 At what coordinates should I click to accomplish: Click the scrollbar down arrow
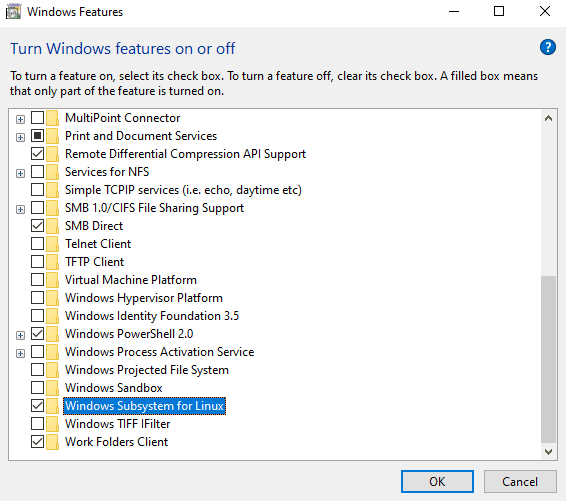tap(548, 452)
